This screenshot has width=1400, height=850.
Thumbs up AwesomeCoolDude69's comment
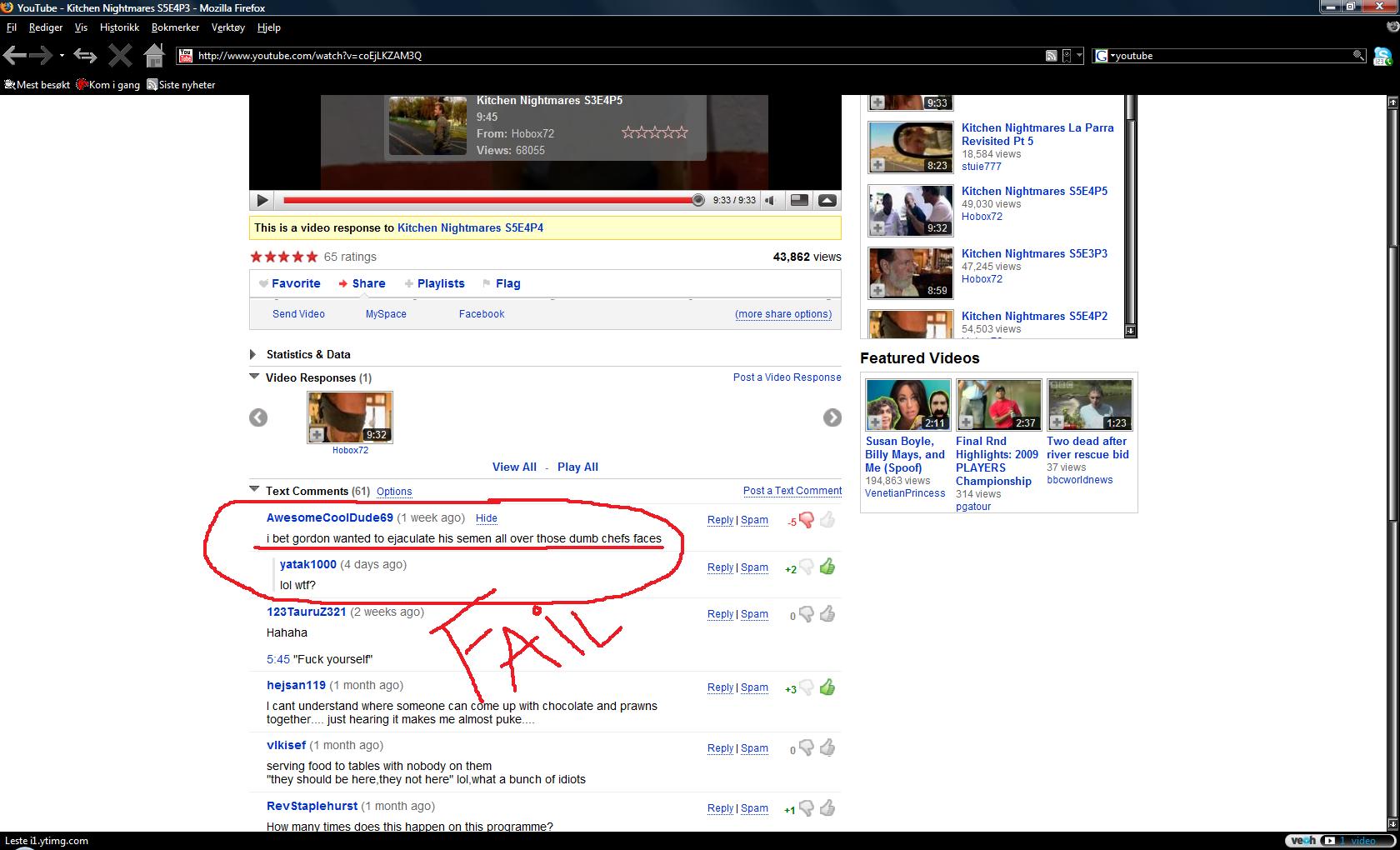pos(827,520)
